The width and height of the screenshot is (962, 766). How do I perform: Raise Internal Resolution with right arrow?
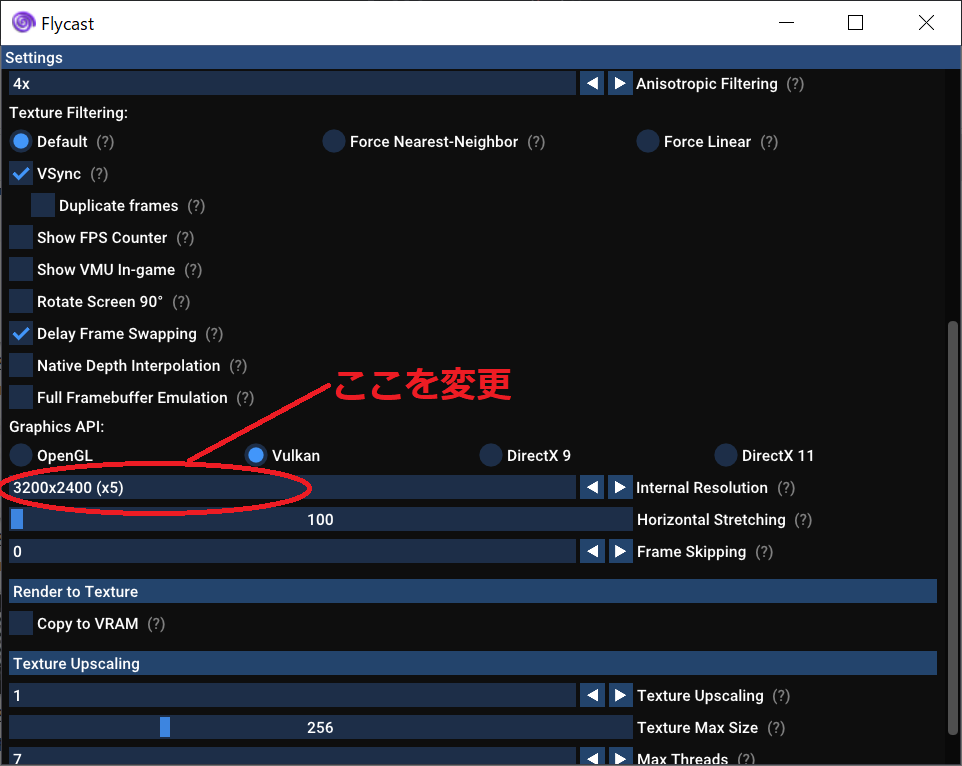[620, 487]
